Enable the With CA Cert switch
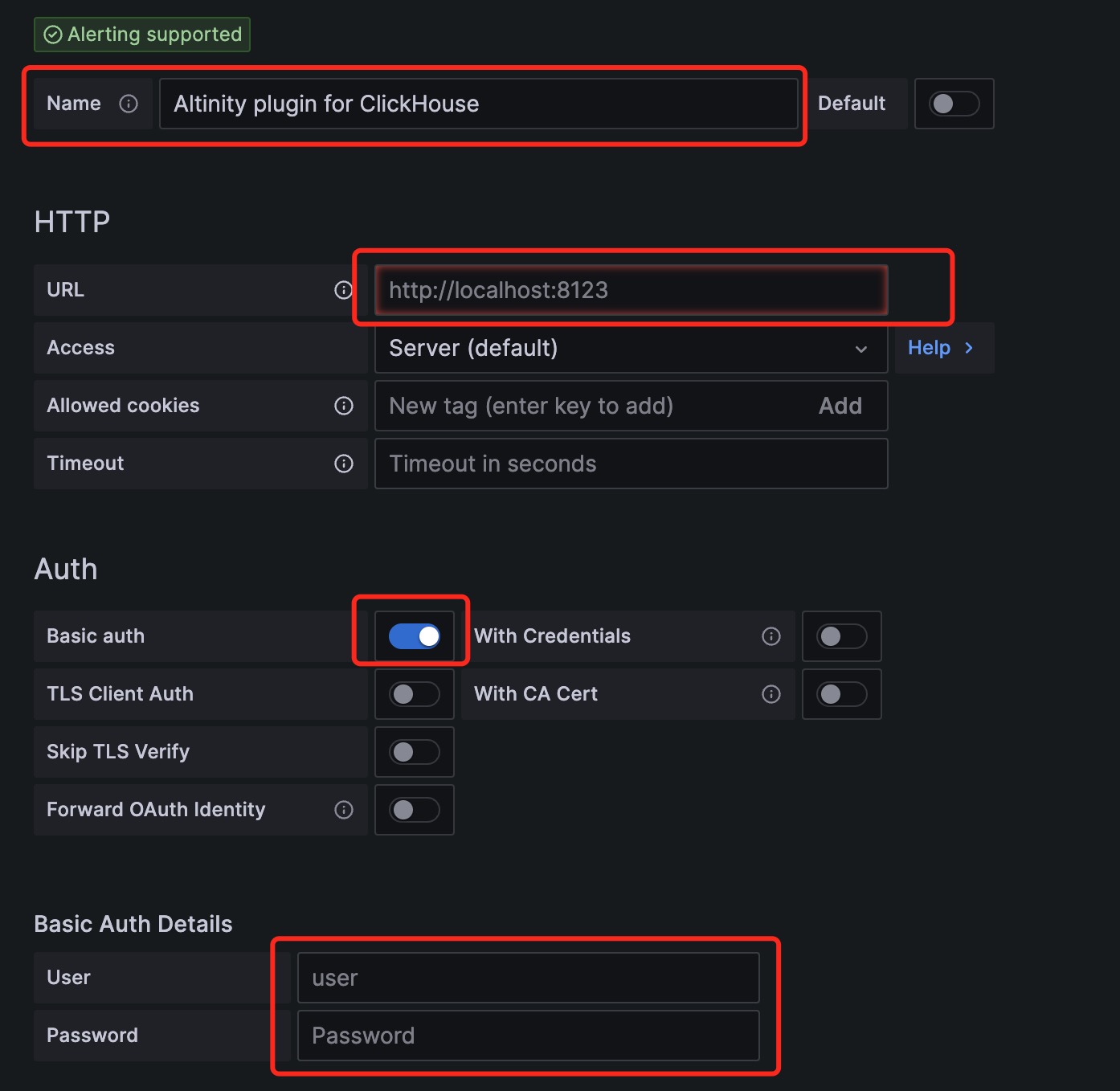1120x1091 pixels. click(841, 694)
